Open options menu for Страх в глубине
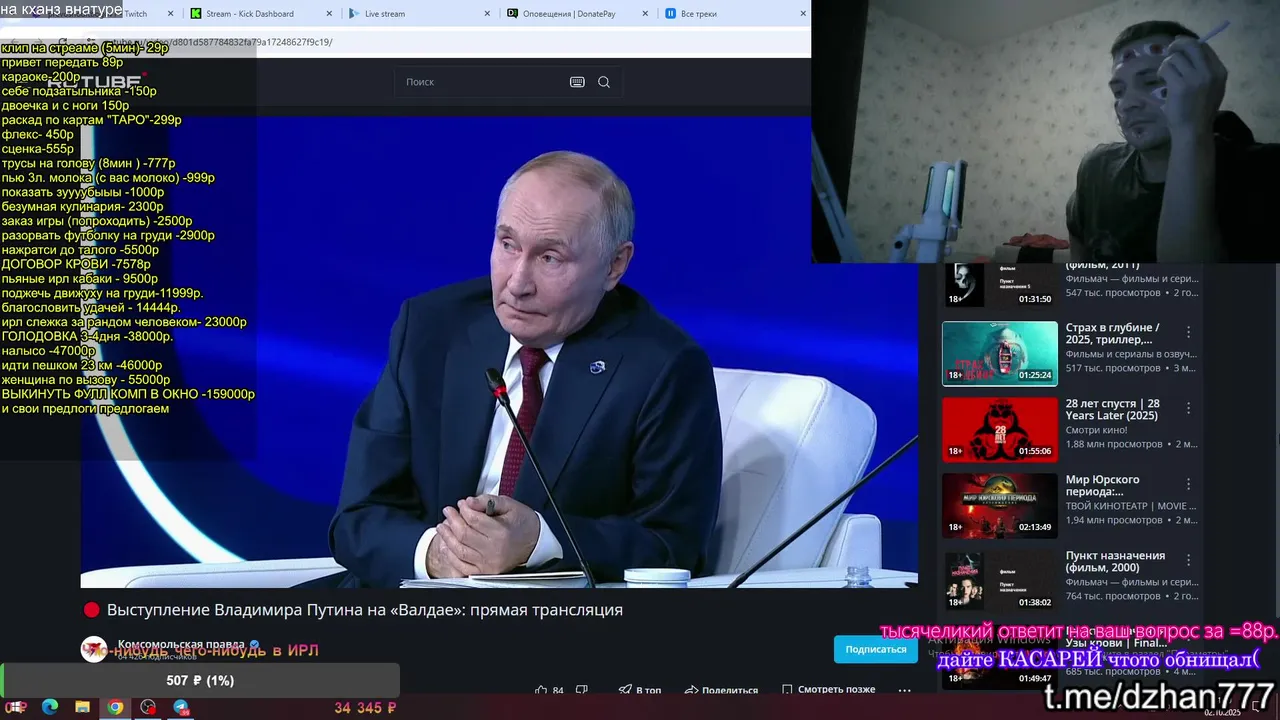The height and width of the screenshot is (720, 1280). [1189, 332]
